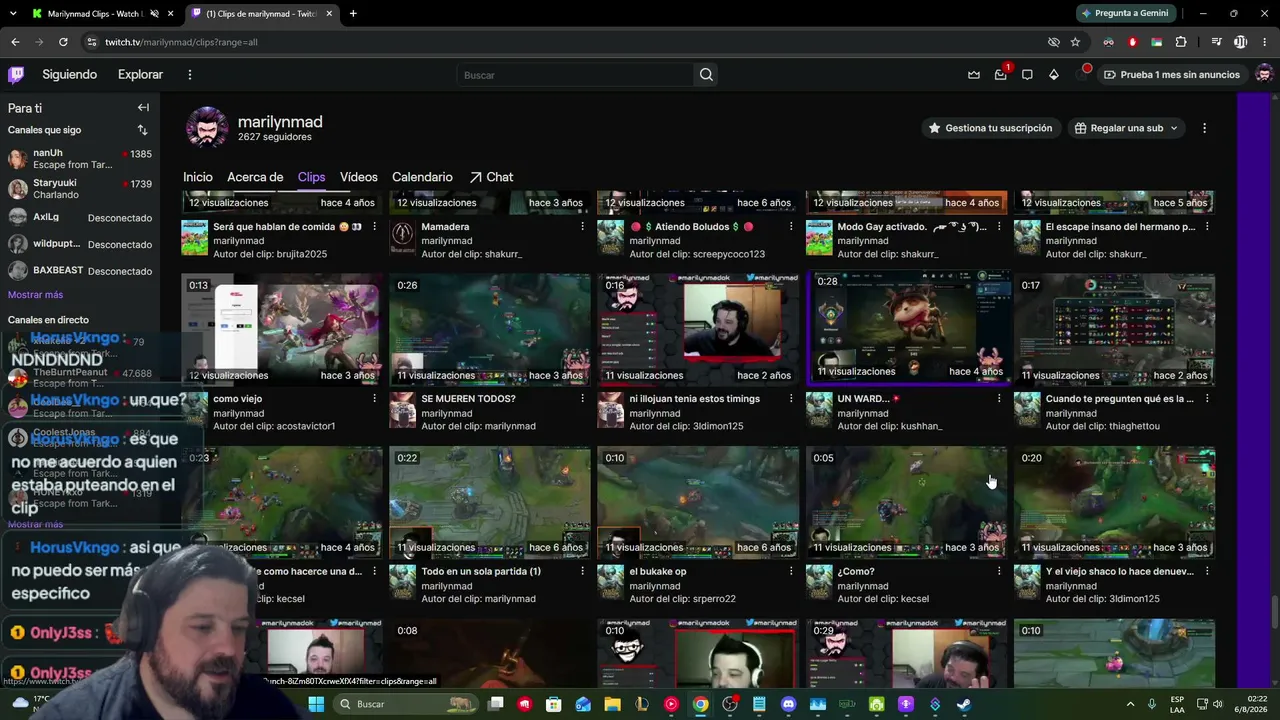Screen dimensions: 1280x720
Task: Open nanUh channel in the sidebar
Action: pyautogui.click(x=80, y=158)
